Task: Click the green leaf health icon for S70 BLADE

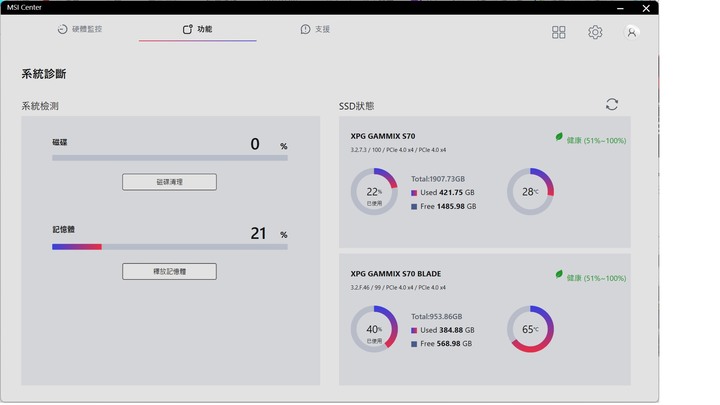Action: [x=559, y=275]
